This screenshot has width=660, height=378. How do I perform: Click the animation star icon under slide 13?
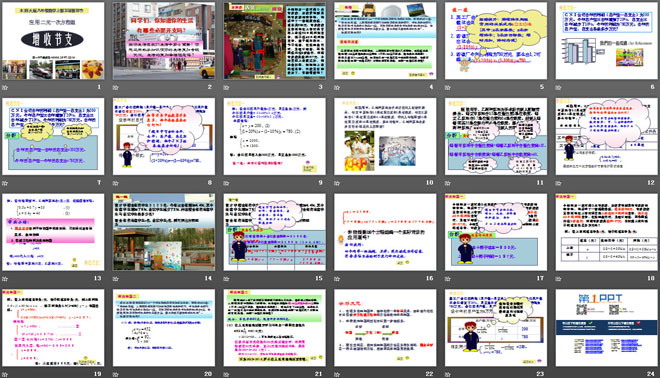(x=5, y=279)
